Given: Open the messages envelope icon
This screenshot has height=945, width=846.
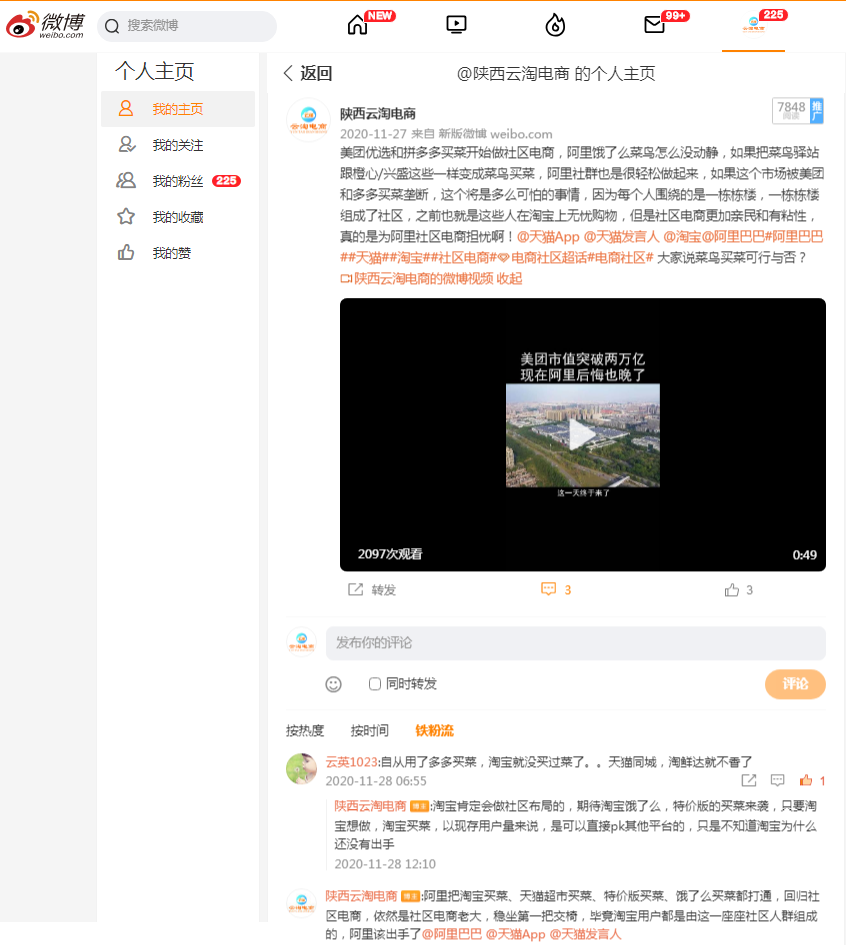Looking at the screenshot, I should [x=654, y=25].
